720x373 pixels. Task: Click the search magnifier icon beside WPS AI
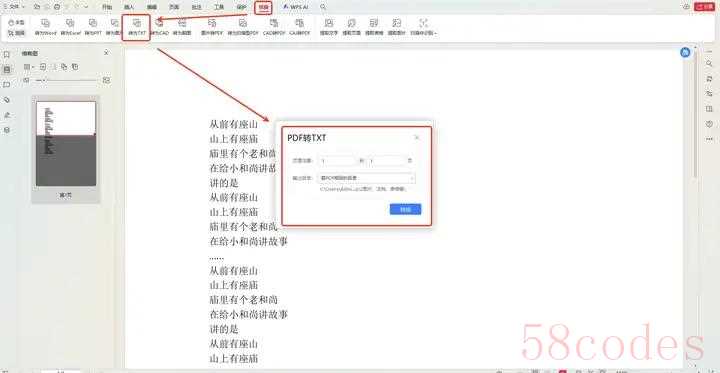pos(323,7)
